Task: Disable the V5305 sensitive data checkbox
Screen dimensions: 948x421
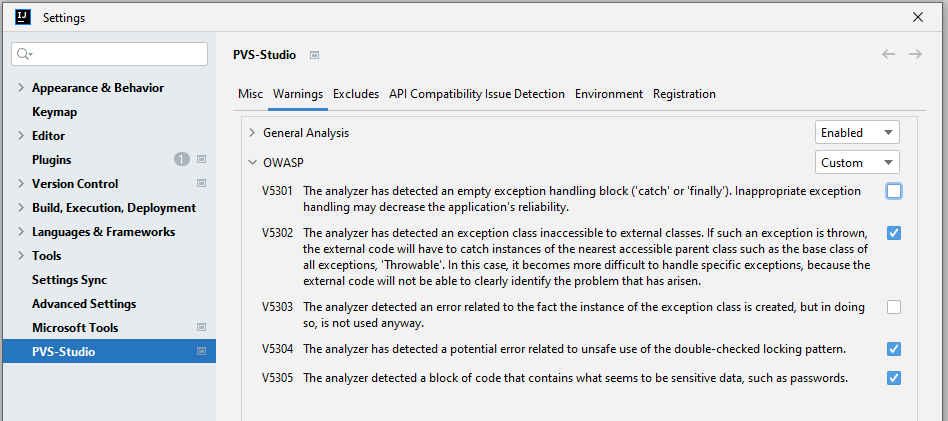Action: point(894,378)
